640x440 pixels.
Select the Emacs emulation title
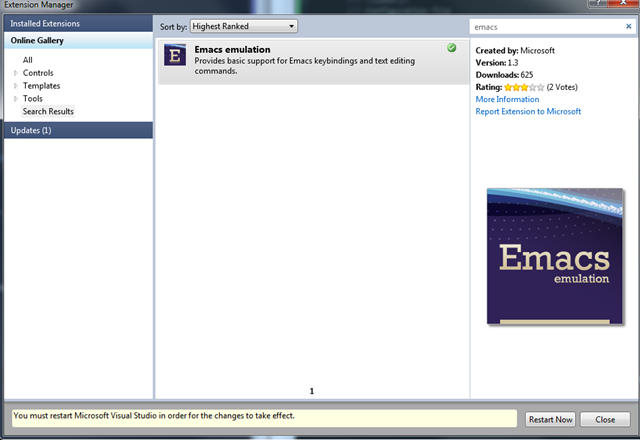[232, 49]
